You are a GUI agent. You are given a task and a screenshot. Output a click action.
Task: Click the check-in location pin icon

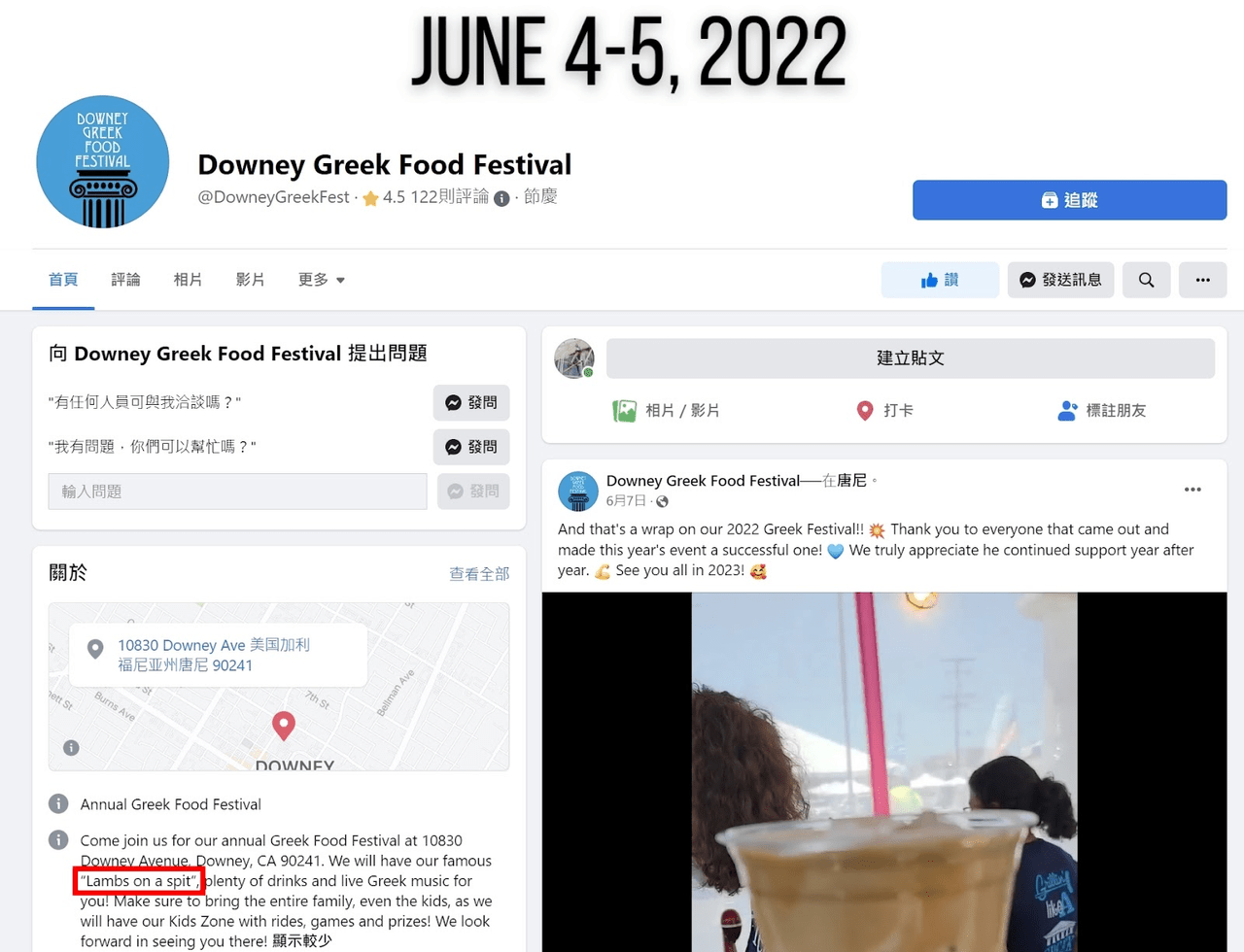point(865,411)
